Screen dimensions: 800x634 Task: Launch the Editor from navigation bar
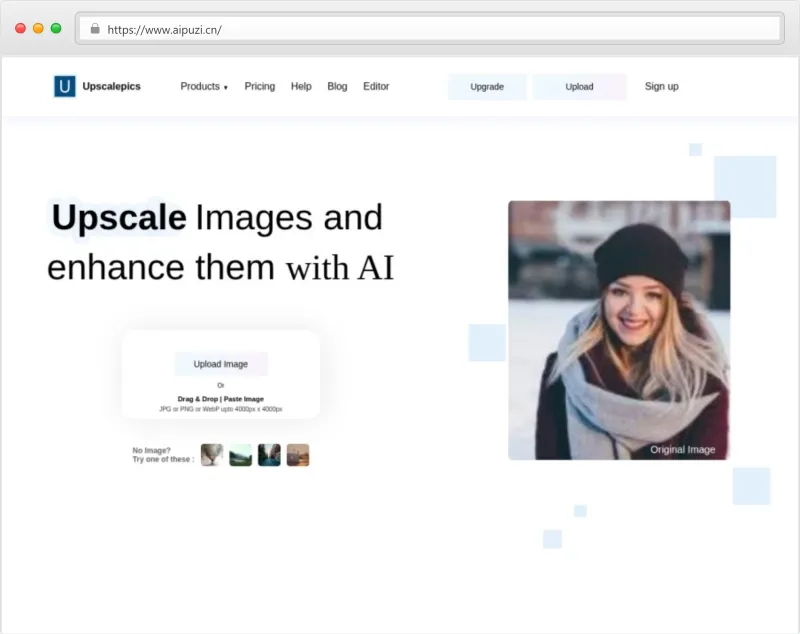[376, 87]
